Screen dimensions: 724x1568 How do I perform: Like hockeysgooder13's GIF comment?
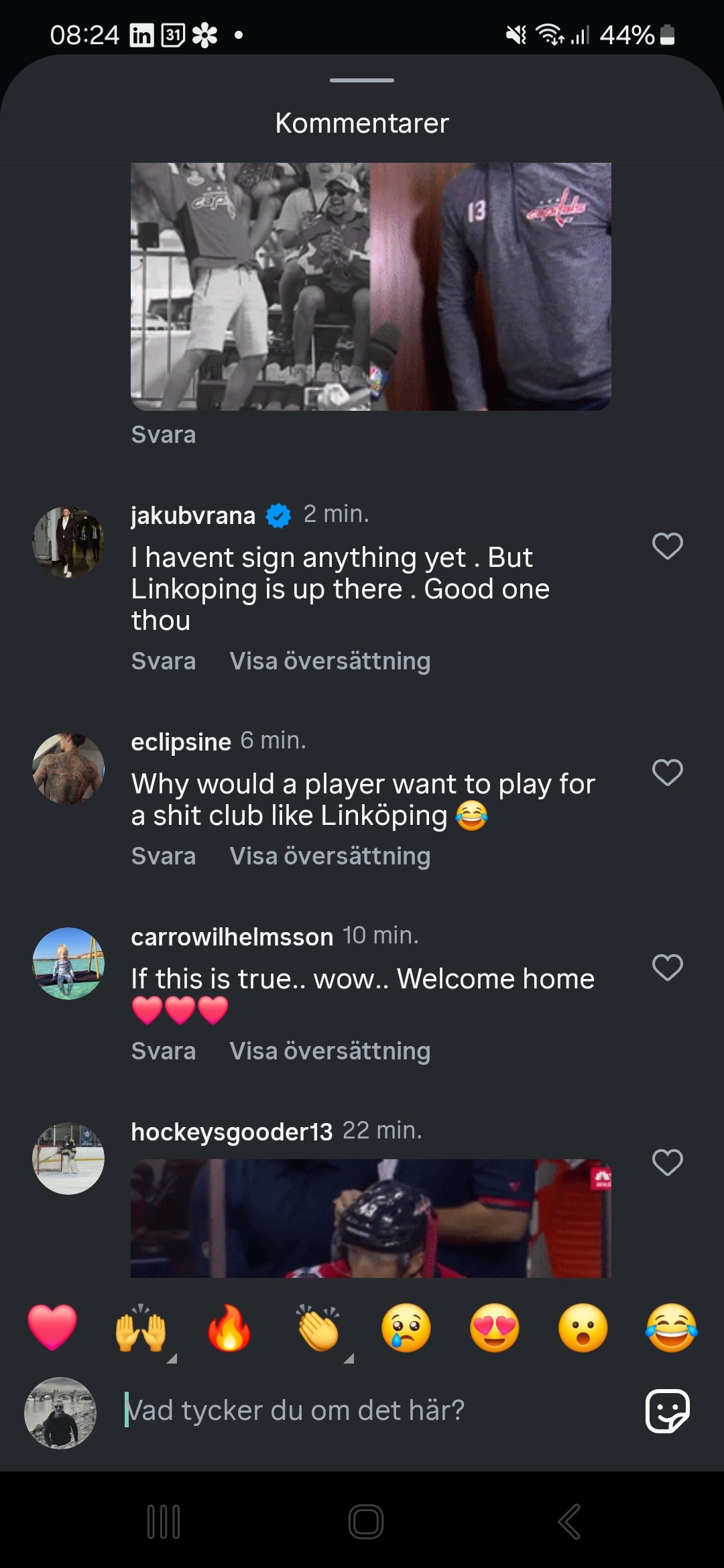667,1163
